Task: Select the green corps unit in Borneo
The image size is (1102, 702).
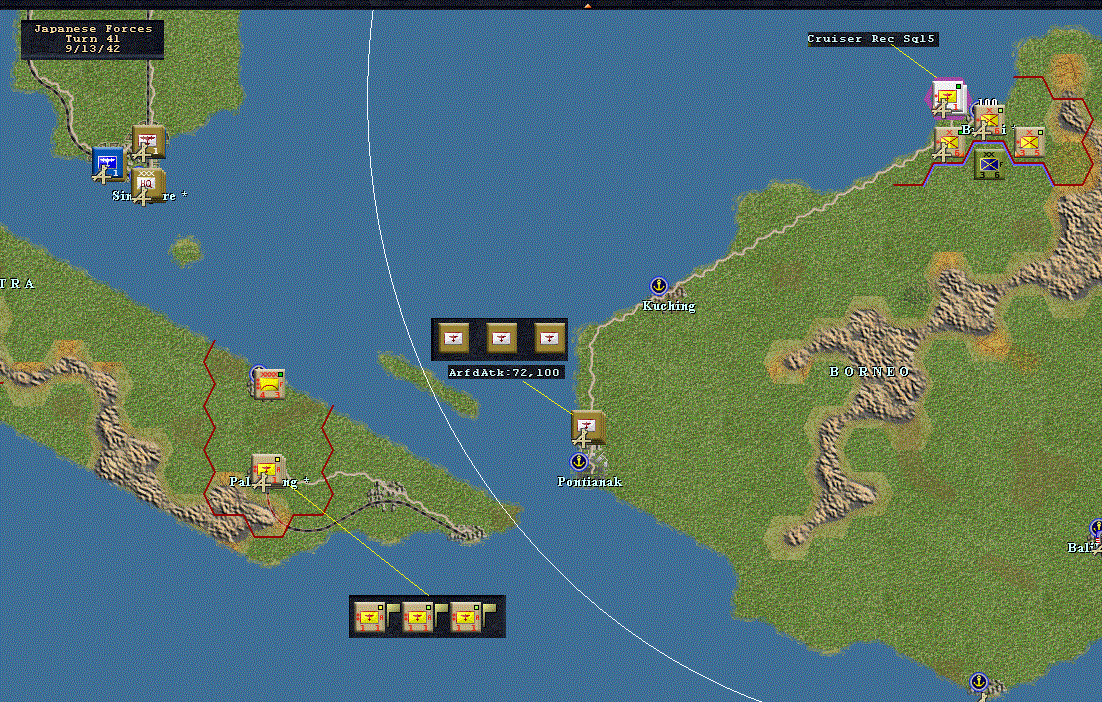Action: [x=990, y=164]
